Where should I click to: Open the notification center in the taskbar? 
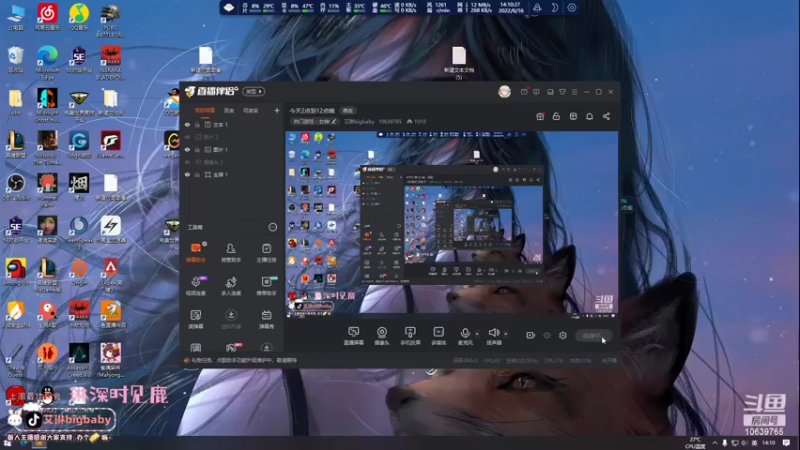pyautogui.click(x=786, y=443)
